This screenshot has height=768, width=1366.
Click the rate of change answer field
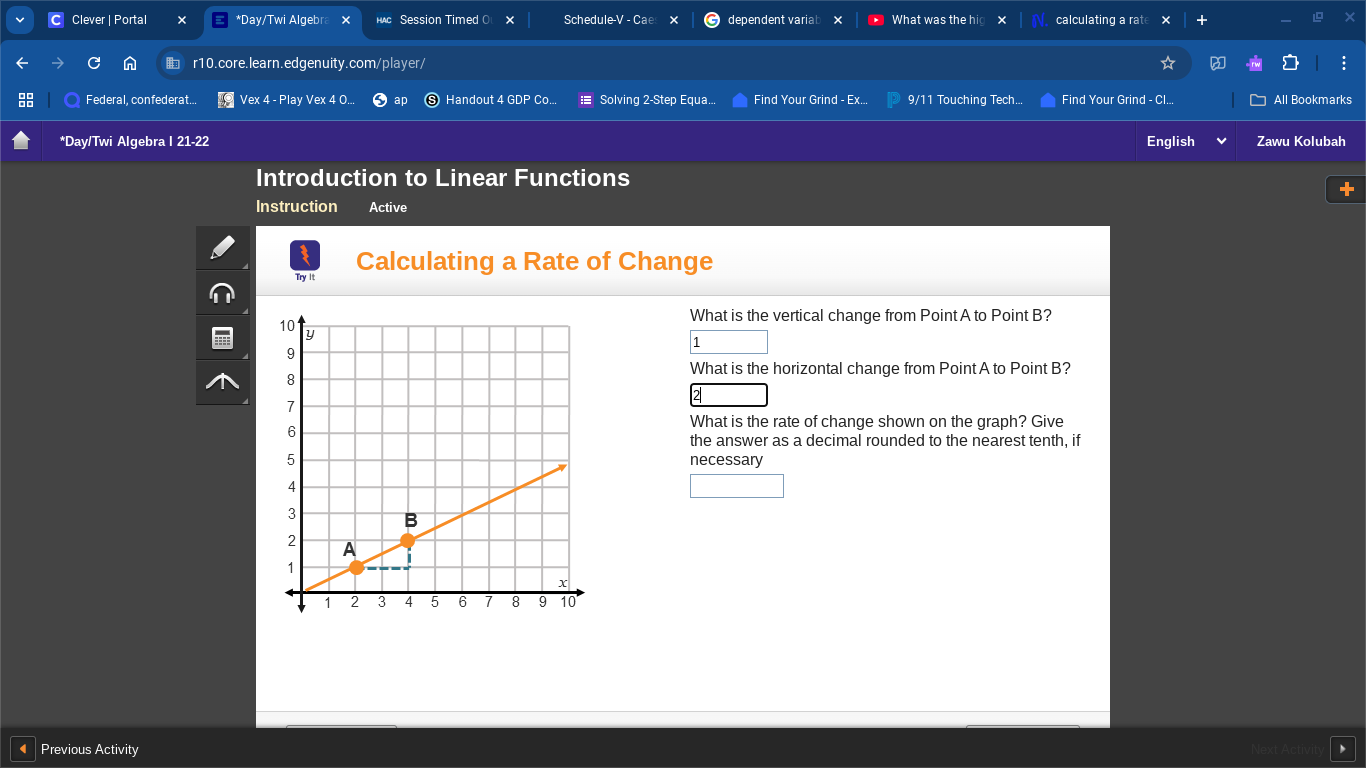(736, 486)
